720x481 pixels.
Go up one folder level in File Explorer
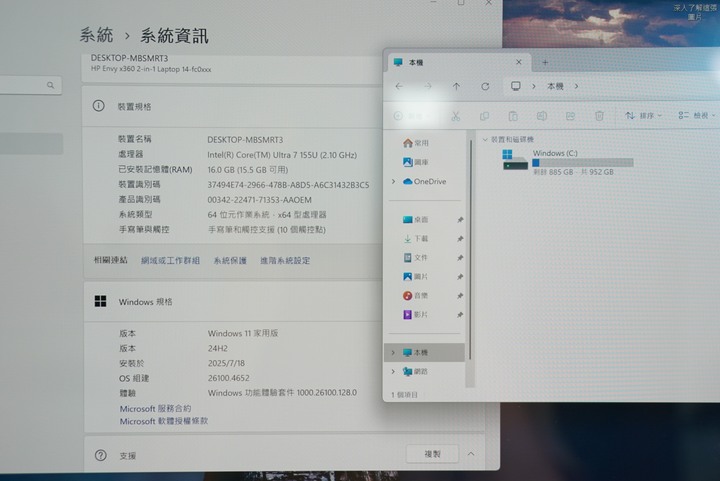coord(456,86)
